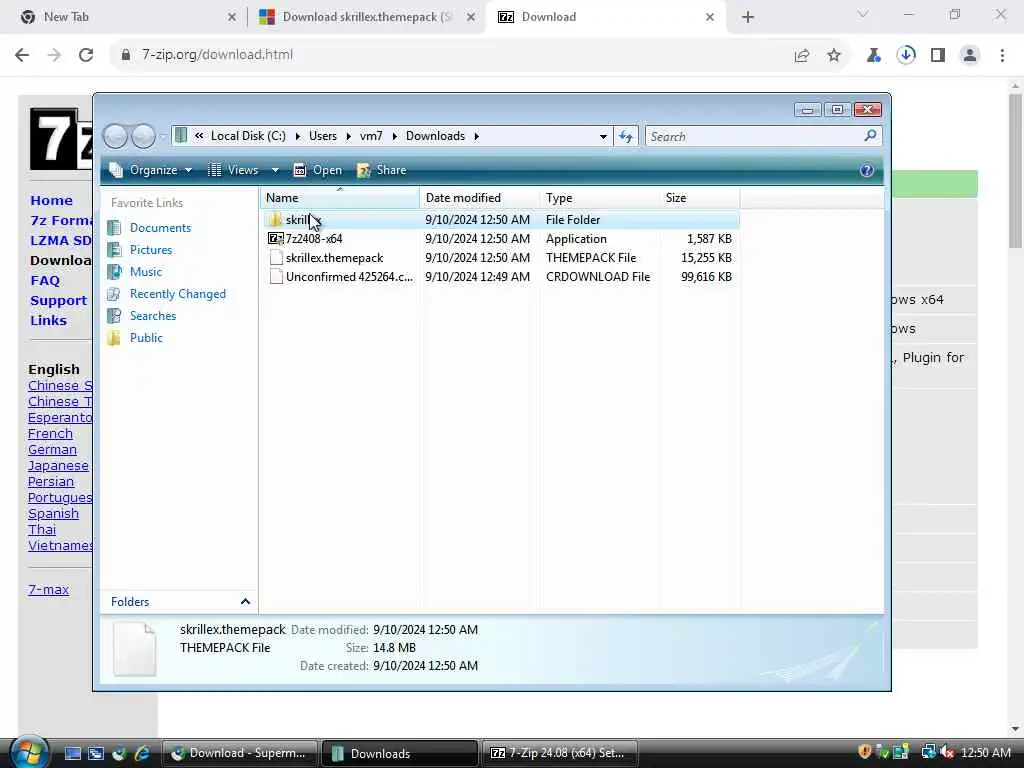Switch to Chrome Download taskbar button
This screenshot has width=1024, height=768.
[x=239, y=753]
